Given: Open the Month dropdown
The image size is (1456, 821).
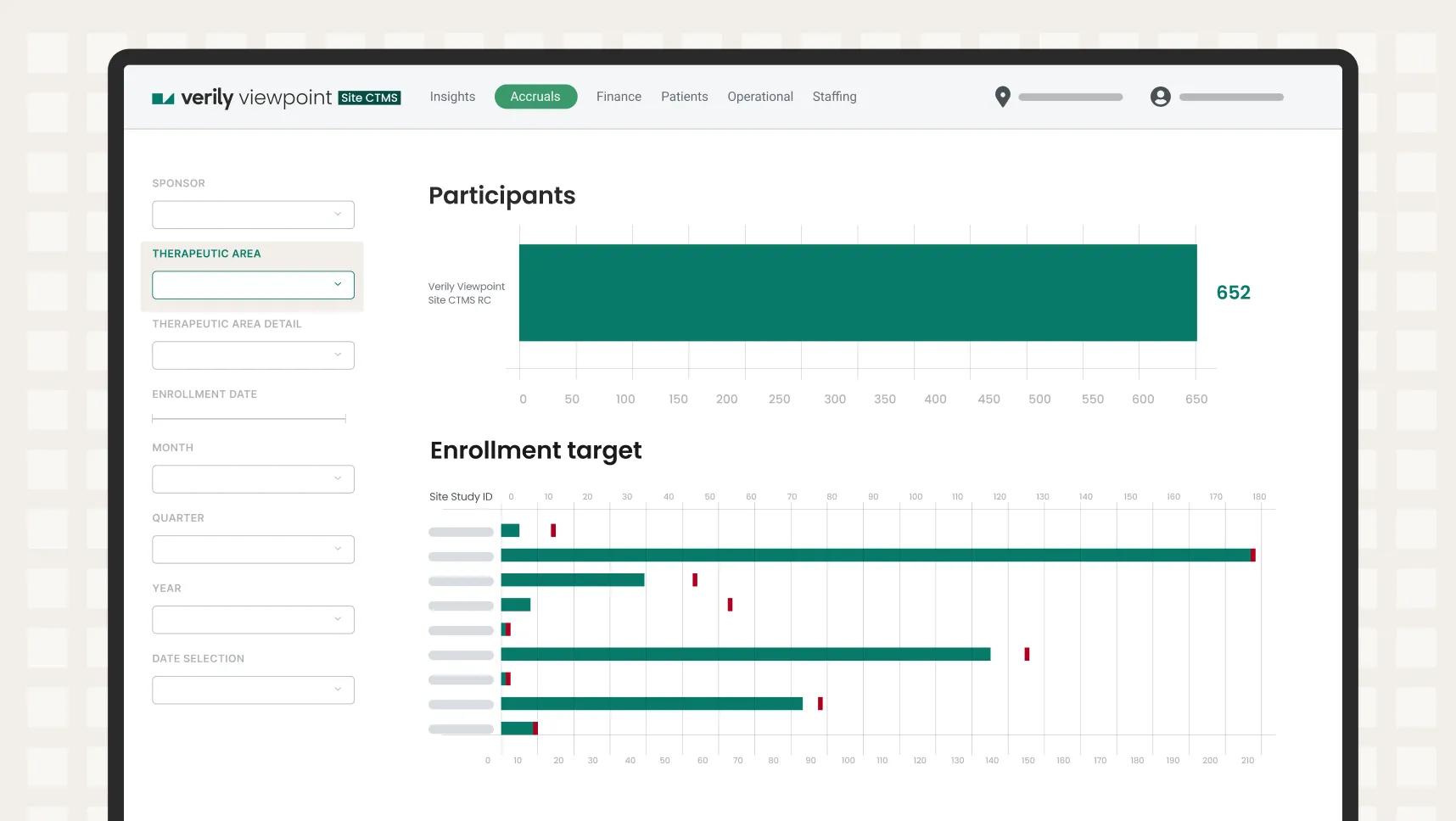Looking at the screenshot, I should (253, 479).
